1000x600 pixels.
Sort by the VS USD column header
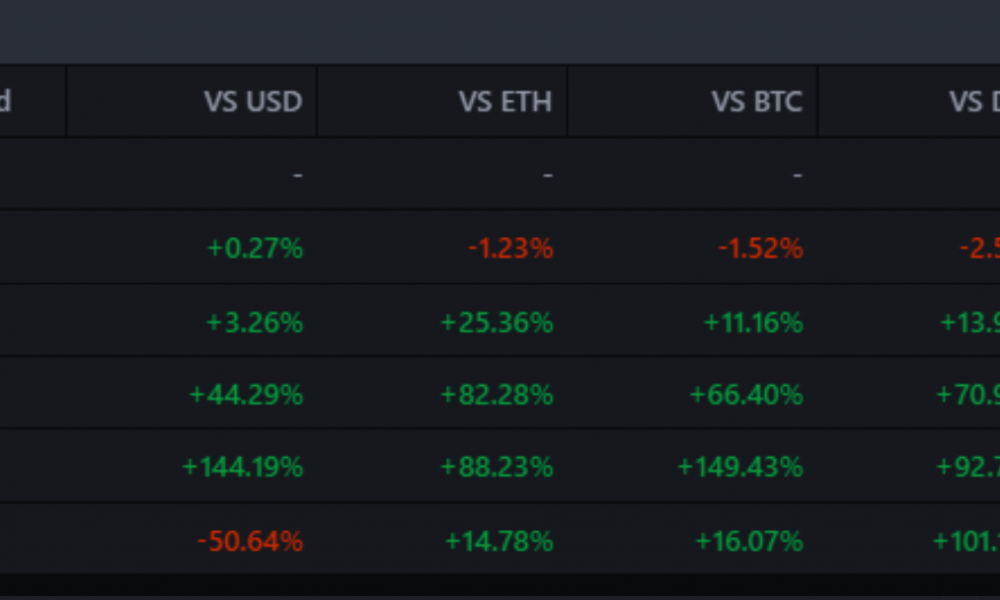tap(253, 101)
